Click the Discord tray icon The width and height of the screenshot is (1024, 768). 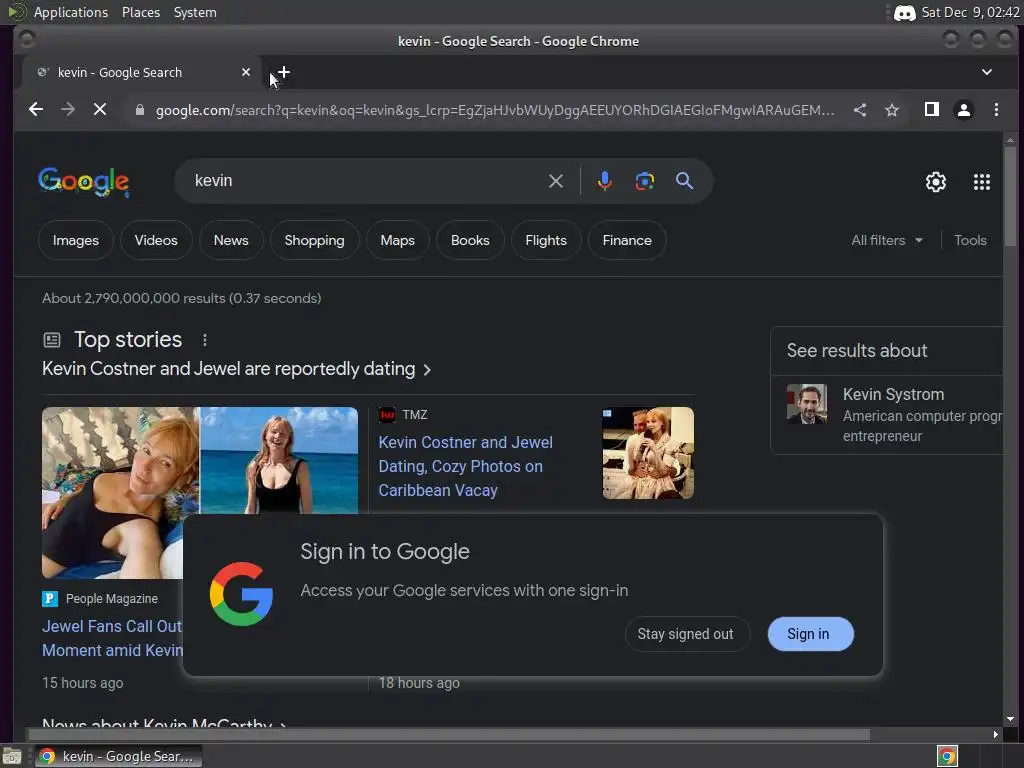(904, 12)
